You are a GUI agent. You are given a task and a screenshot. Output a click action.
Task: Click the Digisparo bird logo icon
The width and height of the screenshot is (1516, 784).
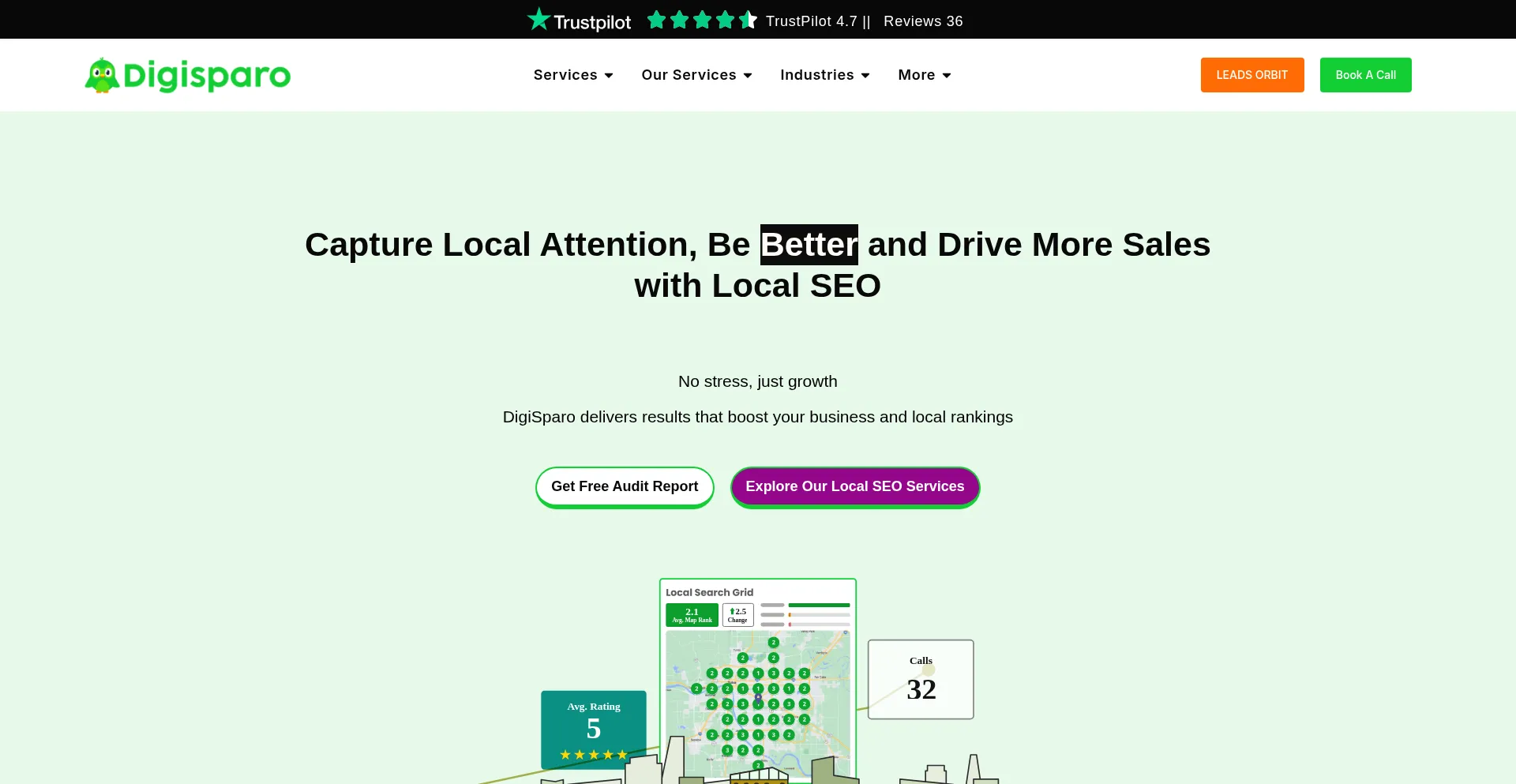click(x=102, y=76)
